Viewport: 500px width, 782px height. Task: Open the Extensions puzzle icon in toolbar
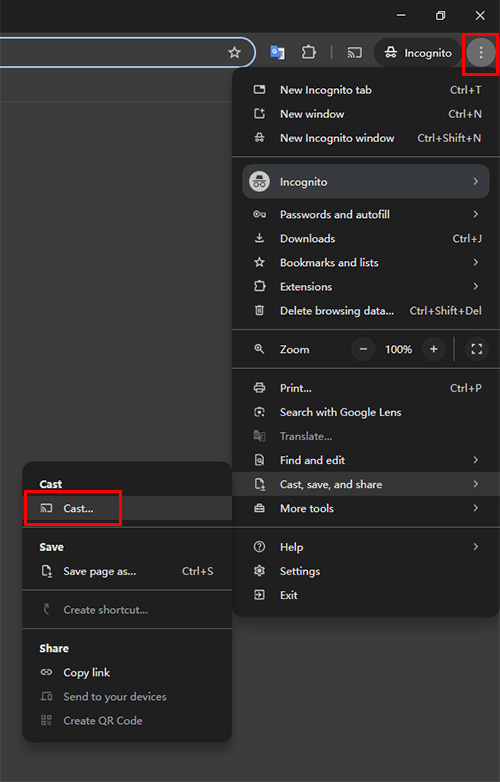[309, 52]
